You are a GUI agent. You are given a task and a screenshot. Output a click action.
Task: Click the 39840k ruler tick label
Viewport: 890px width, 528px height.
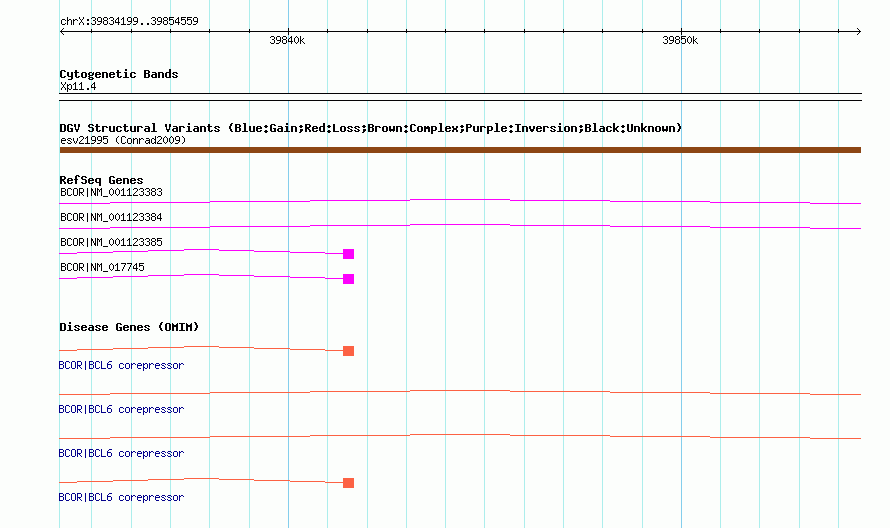click(x=287, y=40)
